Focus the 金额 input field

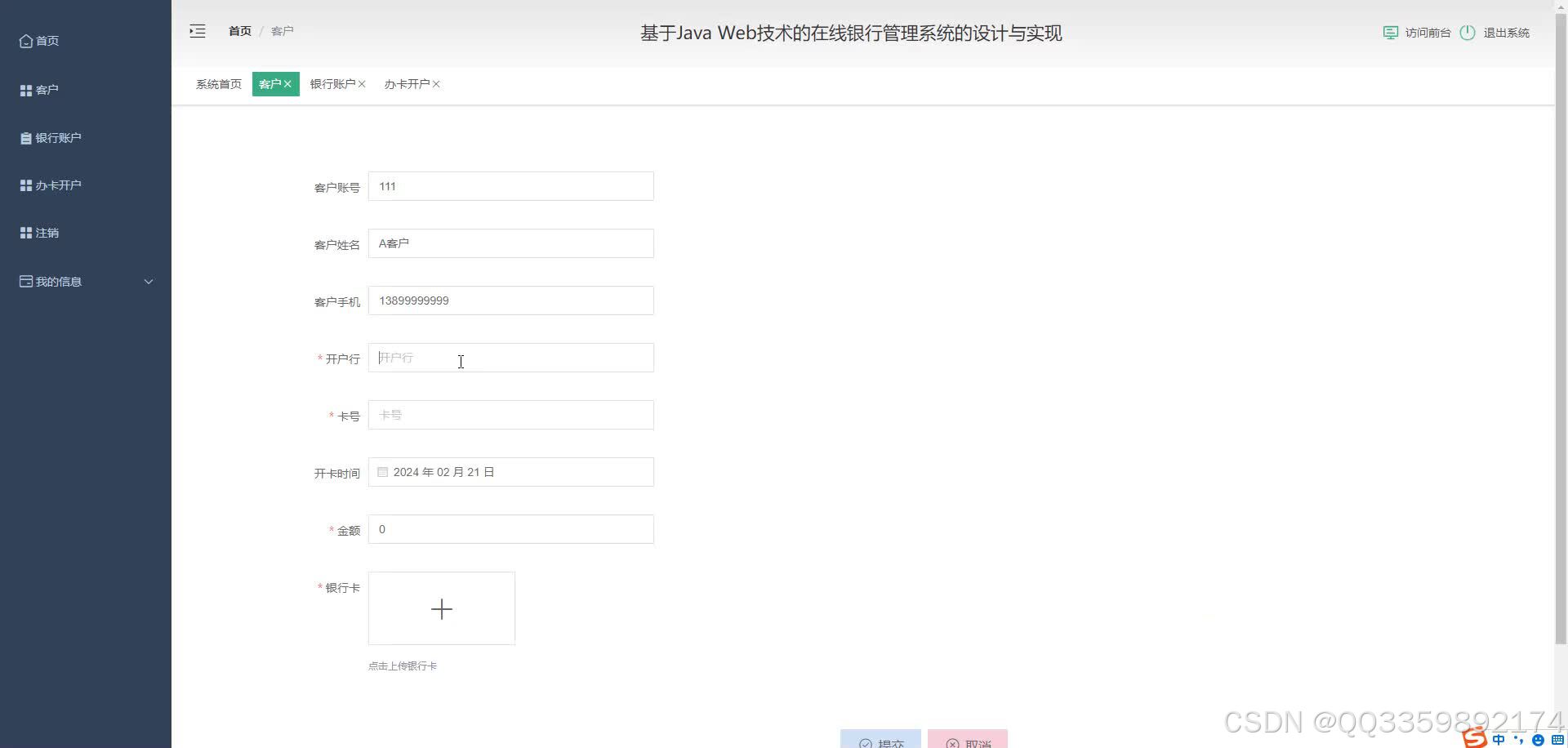511,529
